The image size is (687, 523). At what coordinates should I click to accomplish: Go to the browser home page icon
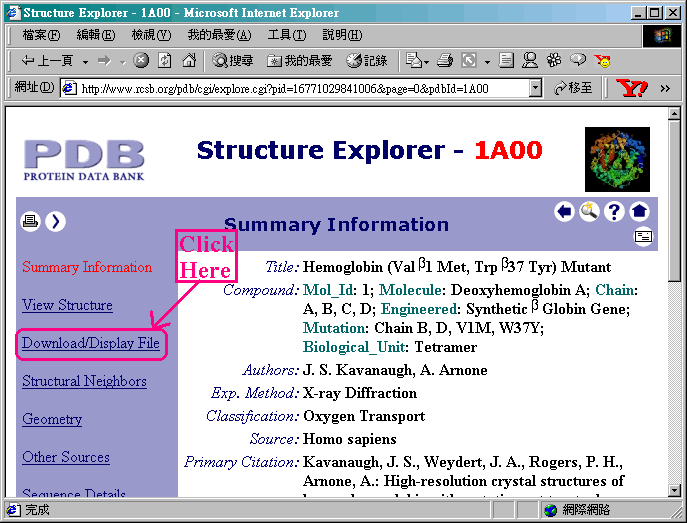click(189, 60)
